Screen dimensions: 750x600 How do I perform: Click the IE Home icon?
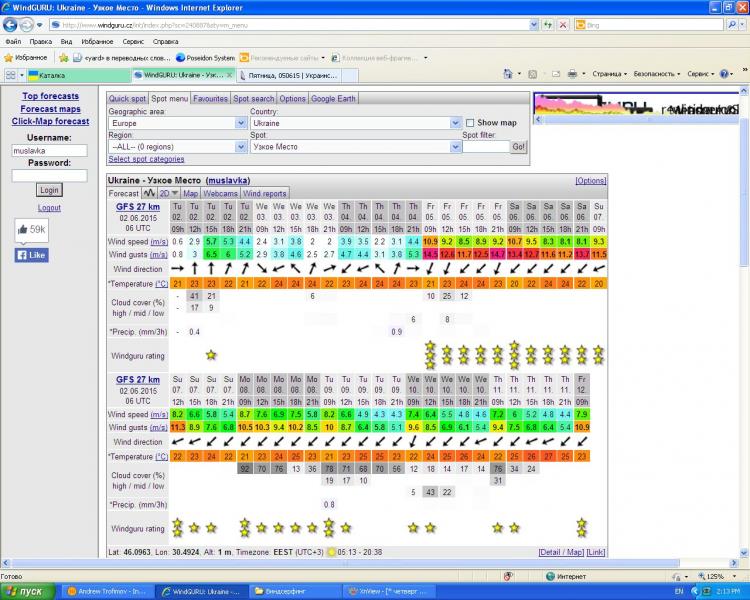[508, 74]
